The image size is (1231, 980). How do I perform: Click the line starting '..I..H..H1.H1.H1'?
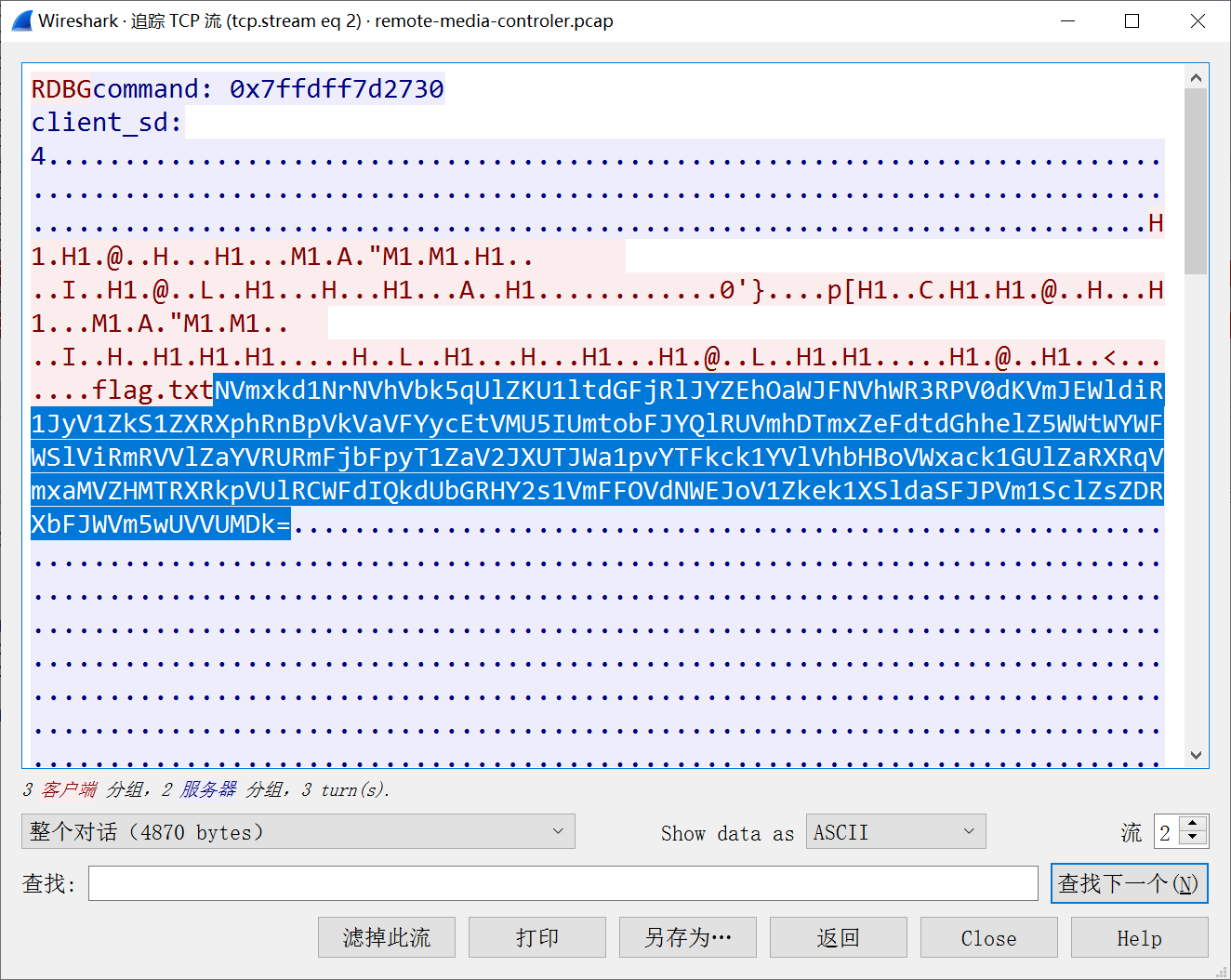pyautogui.click(x=598, y=357)
